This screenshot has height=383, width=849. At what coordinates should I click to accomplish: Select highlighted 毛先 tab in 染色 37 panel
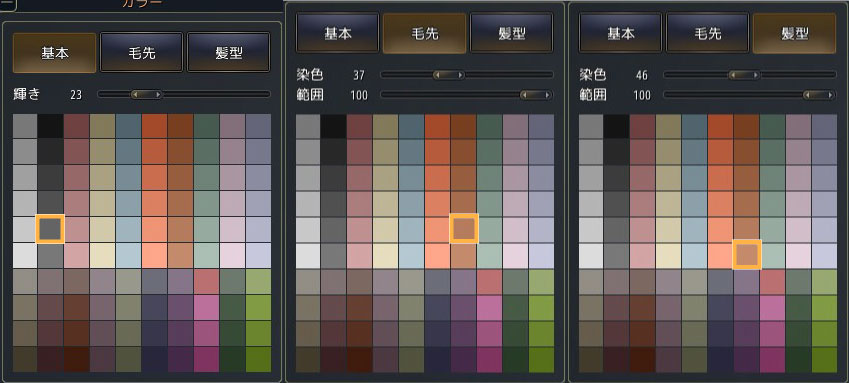(x=424, y=33)
